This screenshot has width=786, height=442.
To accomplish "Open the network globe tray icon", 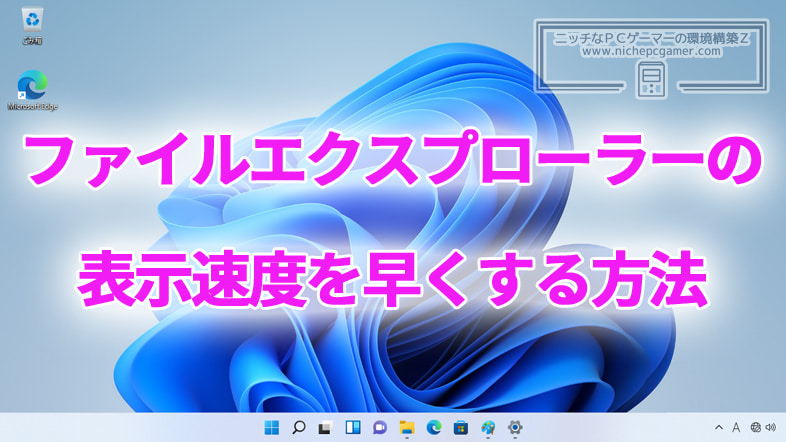I will [755, 427].
